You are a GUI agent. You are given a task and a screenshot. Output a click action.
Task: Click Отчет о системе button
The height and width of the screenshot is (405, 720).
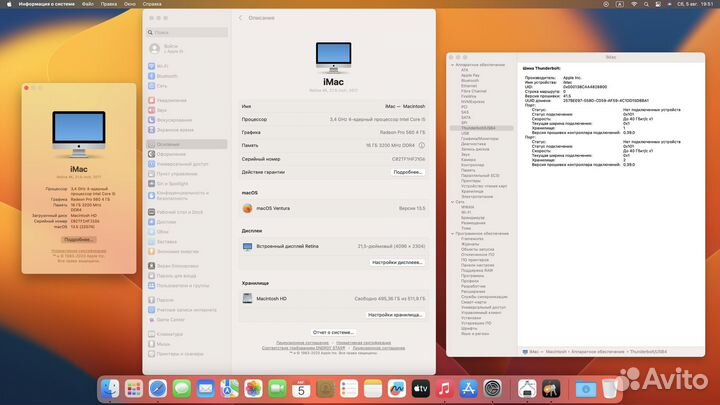coord(333,332)
